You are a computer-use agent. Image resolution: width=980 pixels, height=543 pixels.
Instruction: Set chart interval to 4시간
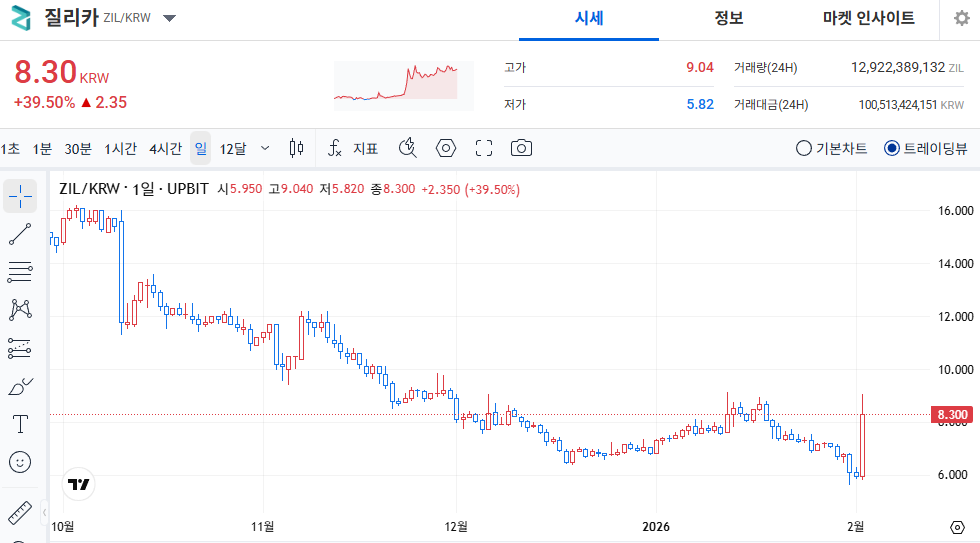165,148
